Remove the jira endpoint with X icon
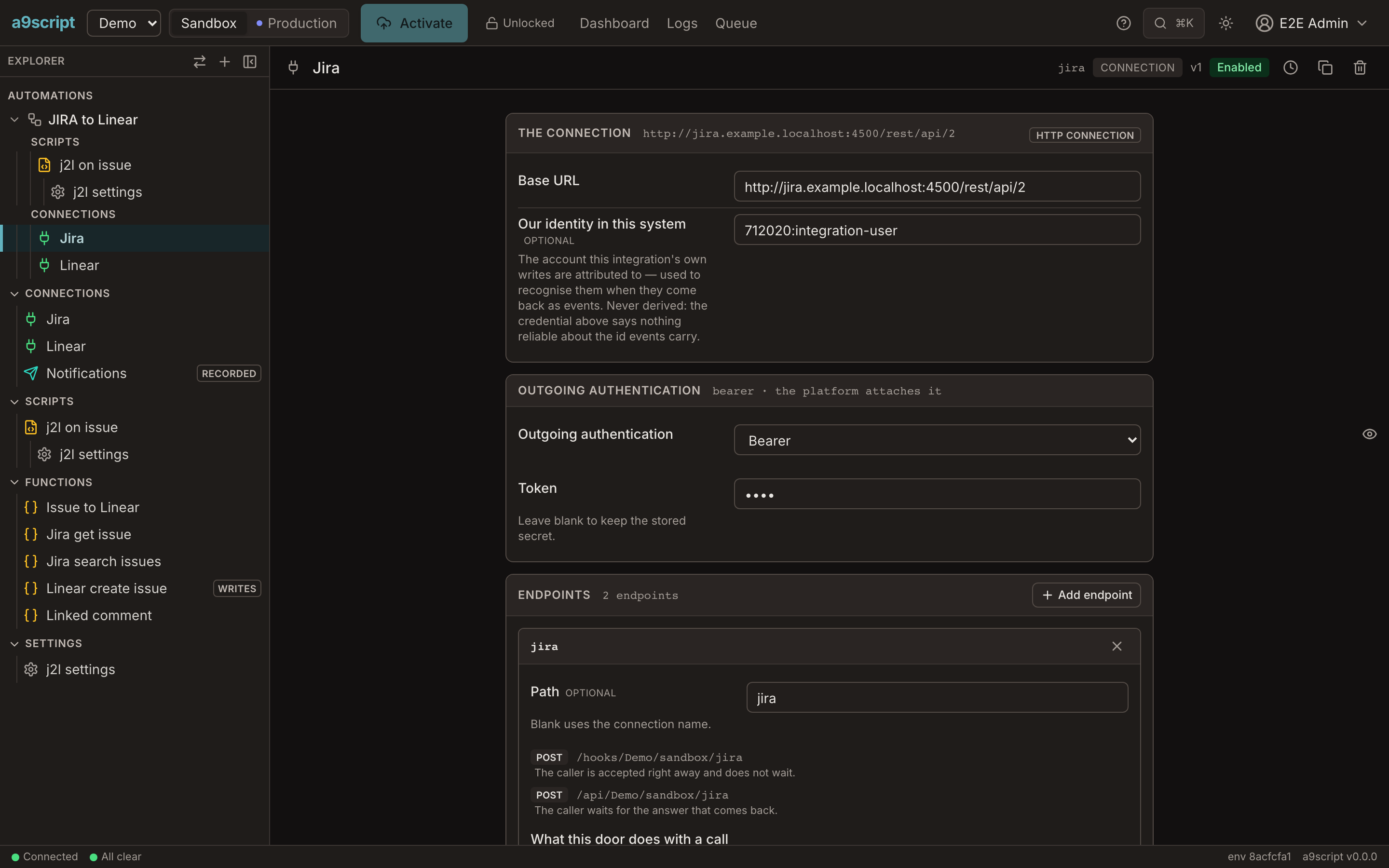1389x868 pixels. pos(1117,646)
